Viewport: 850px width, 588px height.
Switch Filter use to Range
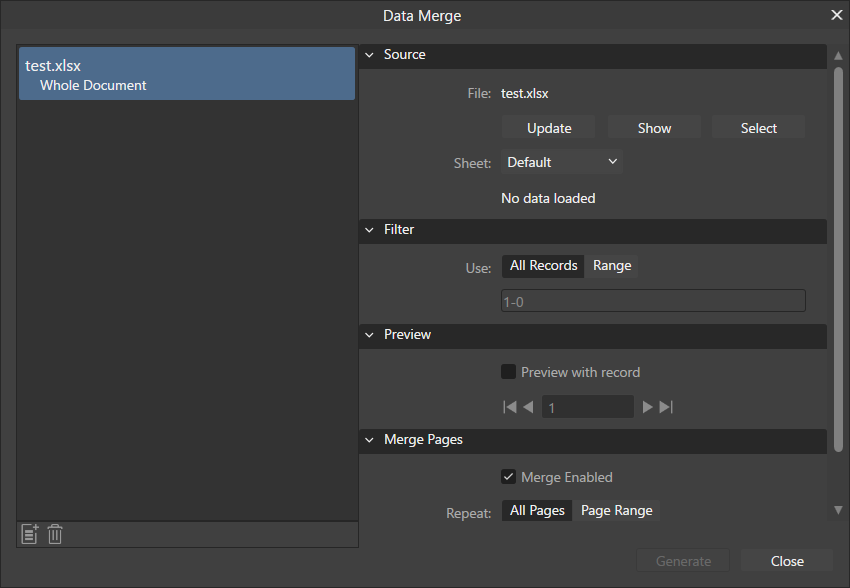click(612, 266)
